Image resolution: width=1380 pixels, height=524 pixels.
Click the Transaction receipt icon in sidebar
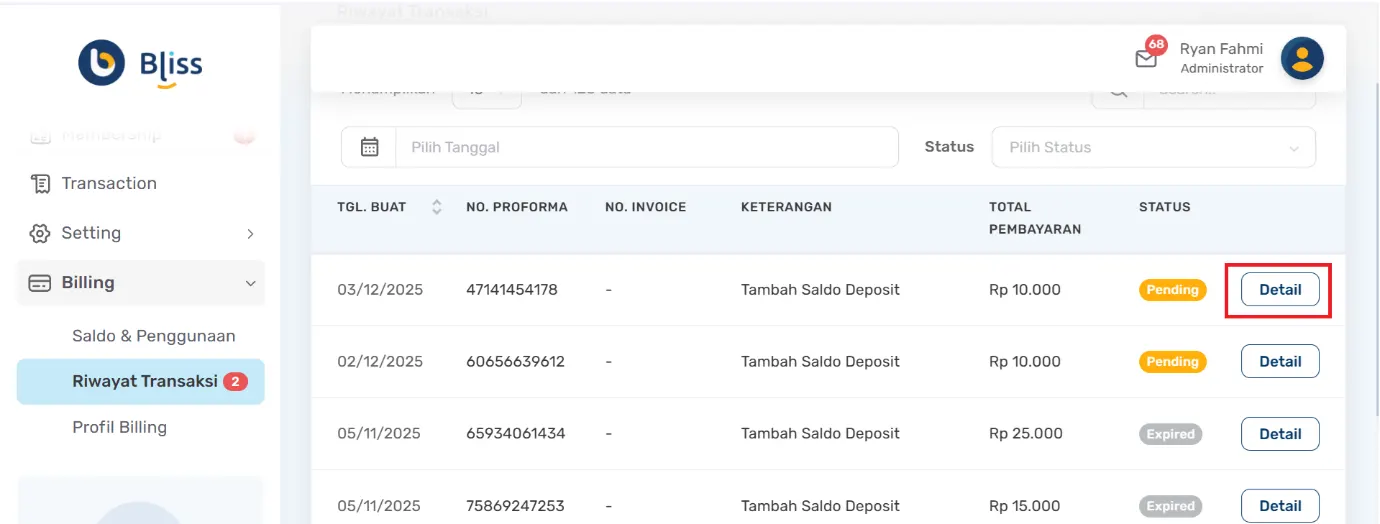(40, 183)
